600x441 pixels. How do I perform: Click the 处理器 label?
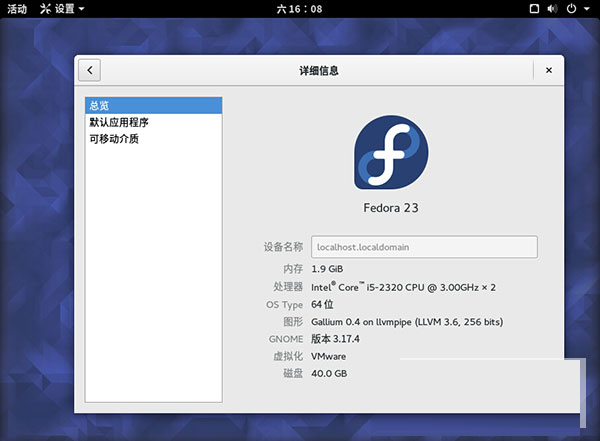288,287
